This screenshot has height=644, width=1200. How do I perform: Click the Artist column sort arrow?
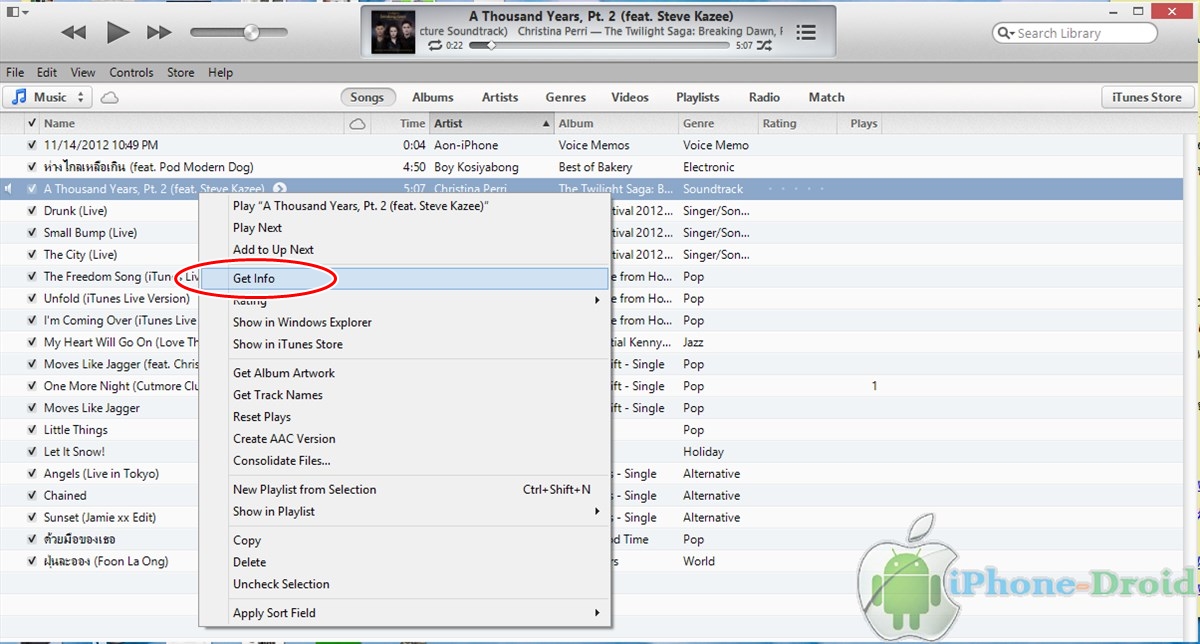[546, 124]
